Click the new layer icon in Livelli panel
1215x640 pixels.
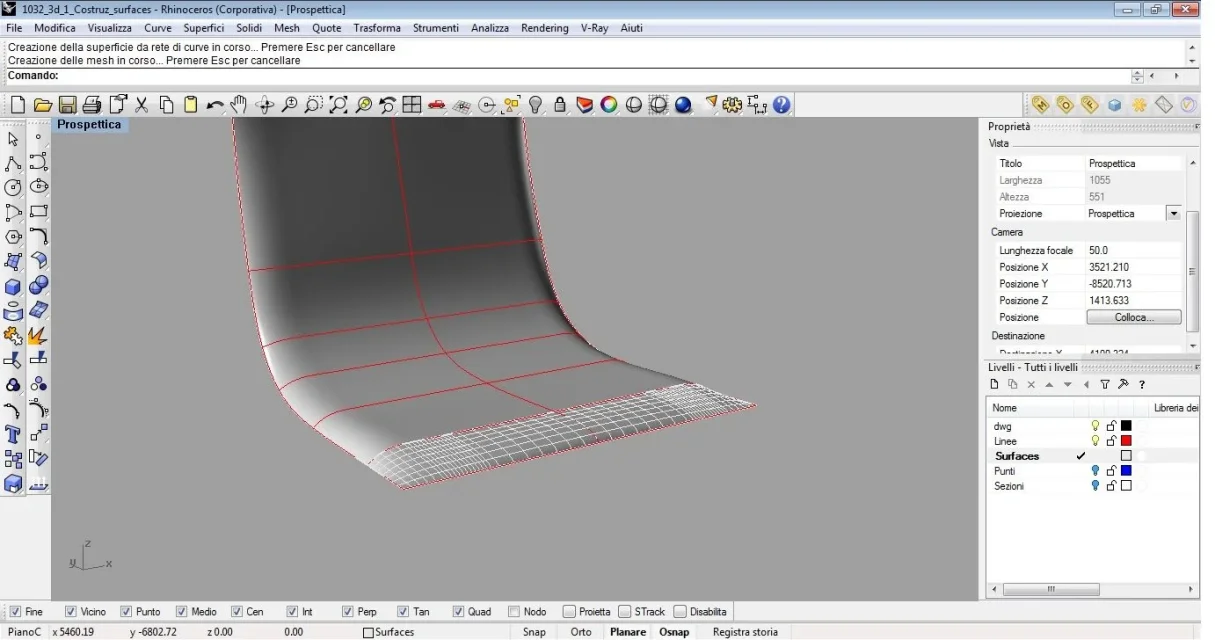[x=994, y=384]
